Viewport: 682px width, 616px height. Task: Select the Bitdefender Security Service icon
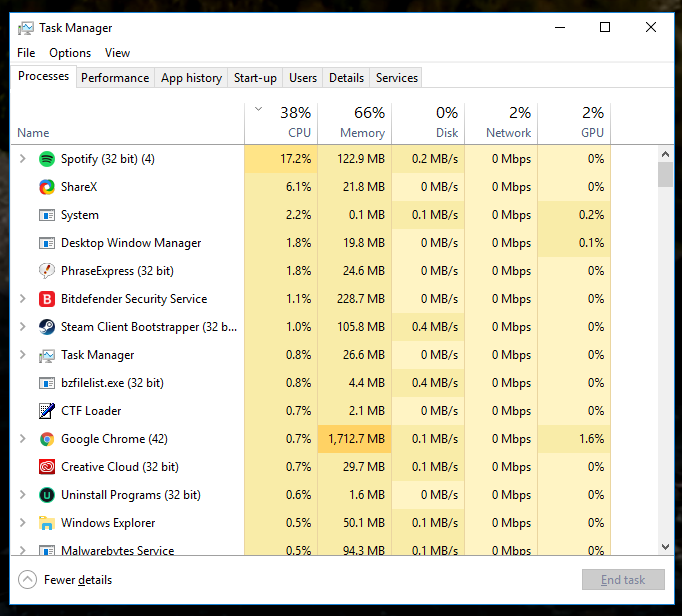pos(47,299)
